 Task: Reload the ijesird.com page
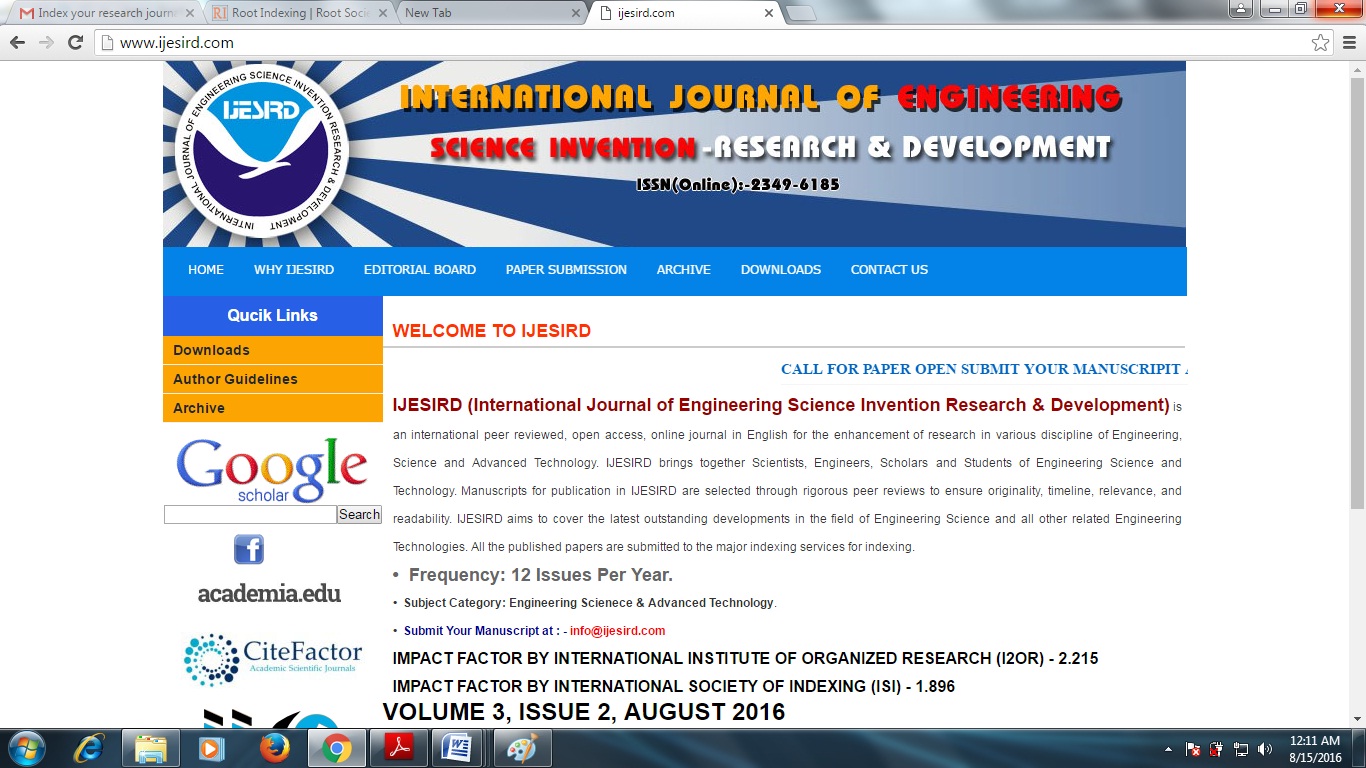point(75,42)
